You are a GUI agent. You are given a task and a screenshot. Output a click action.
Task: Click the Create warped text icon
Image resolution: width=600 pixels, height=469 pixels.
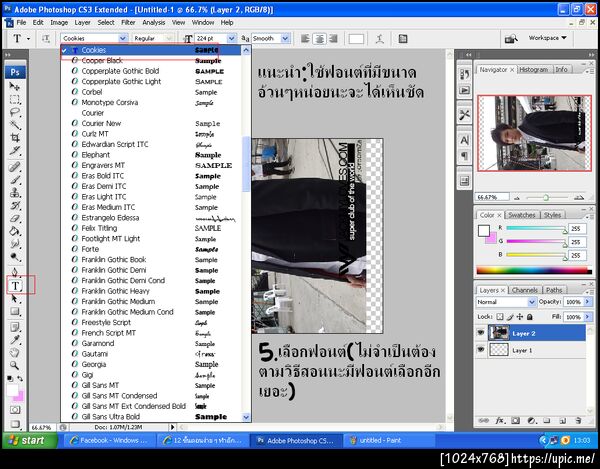pyautogui.click(x=380, y=39)
